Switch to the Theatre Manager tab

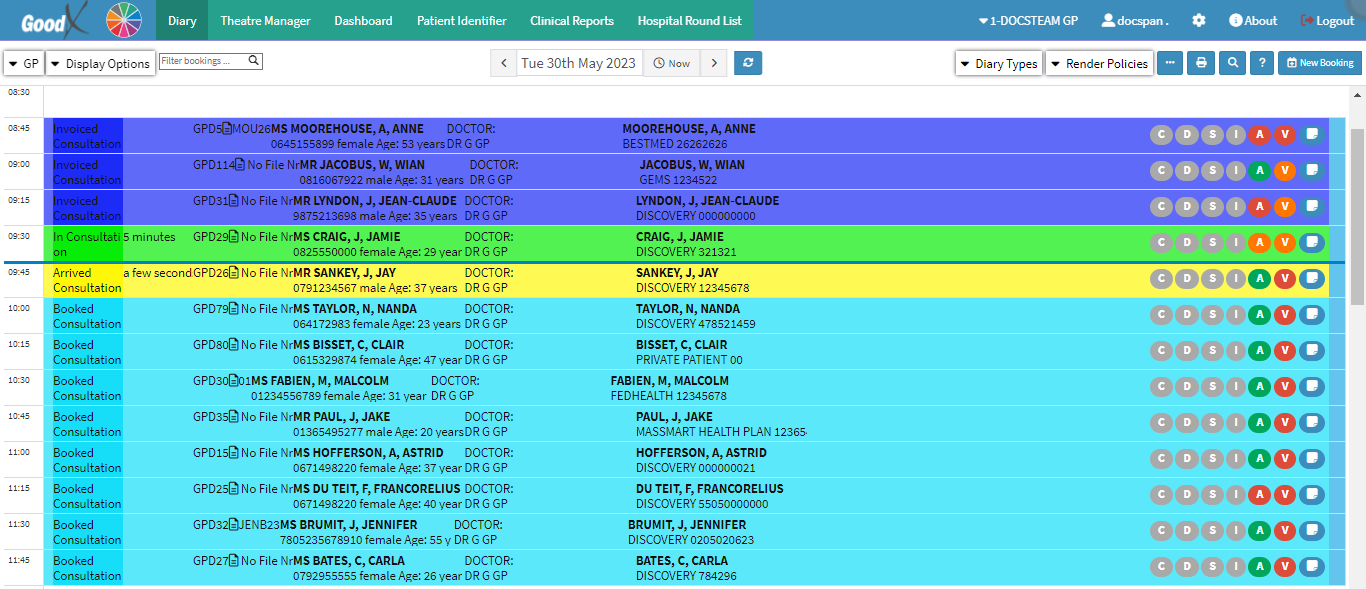coord(265,21)
